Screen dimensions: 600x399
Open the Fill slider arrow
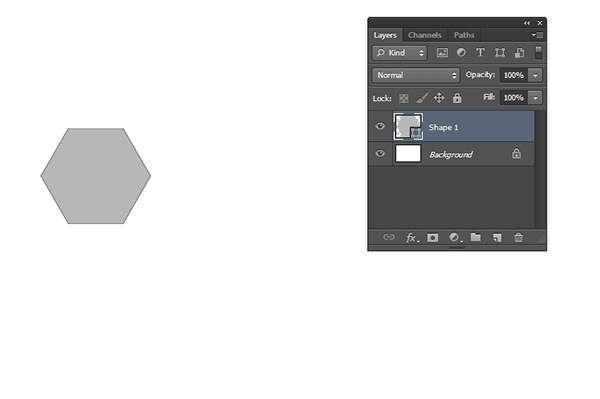click(535, 98)
